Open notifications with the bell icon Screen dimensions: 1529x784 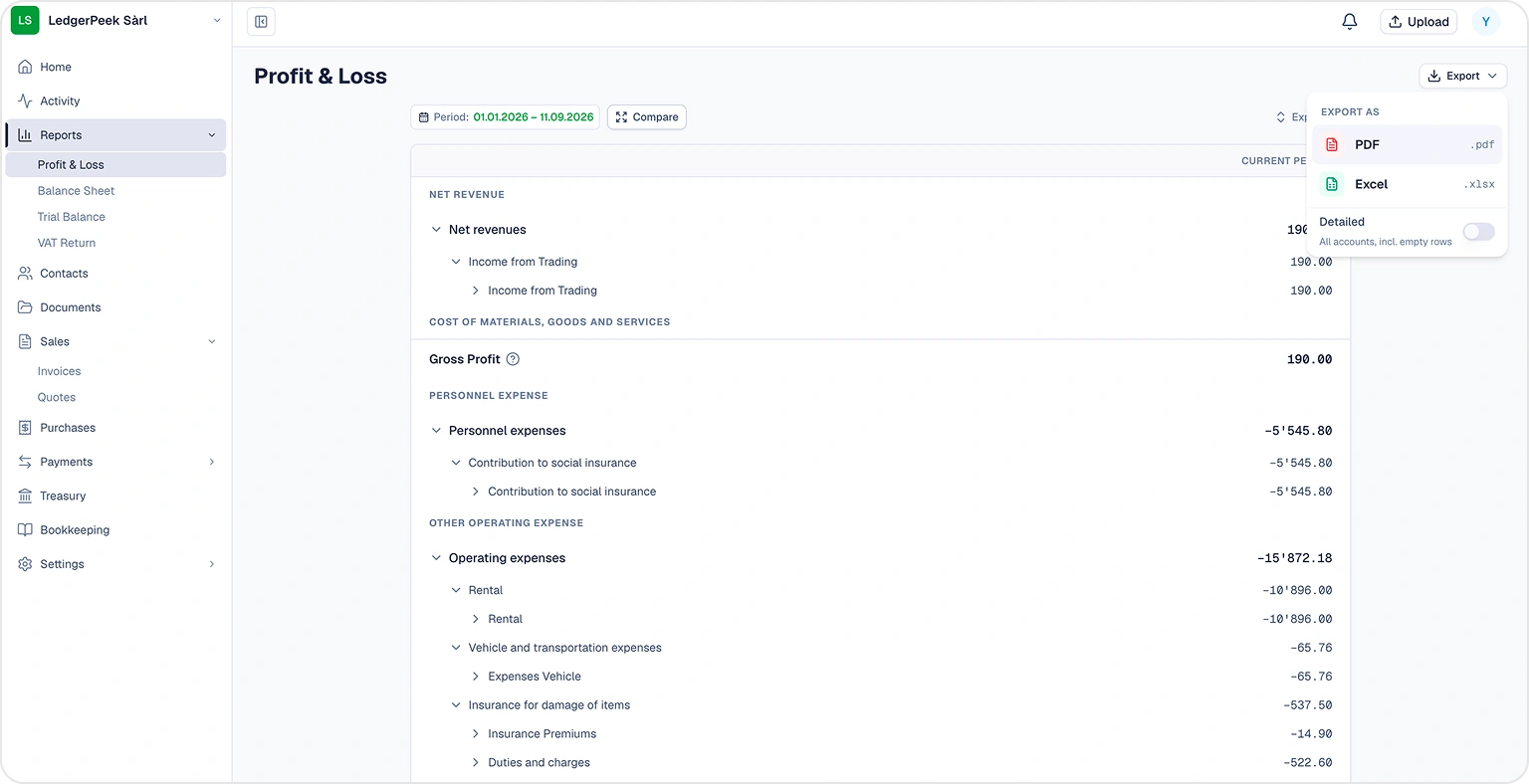(x=1350, y=21)
